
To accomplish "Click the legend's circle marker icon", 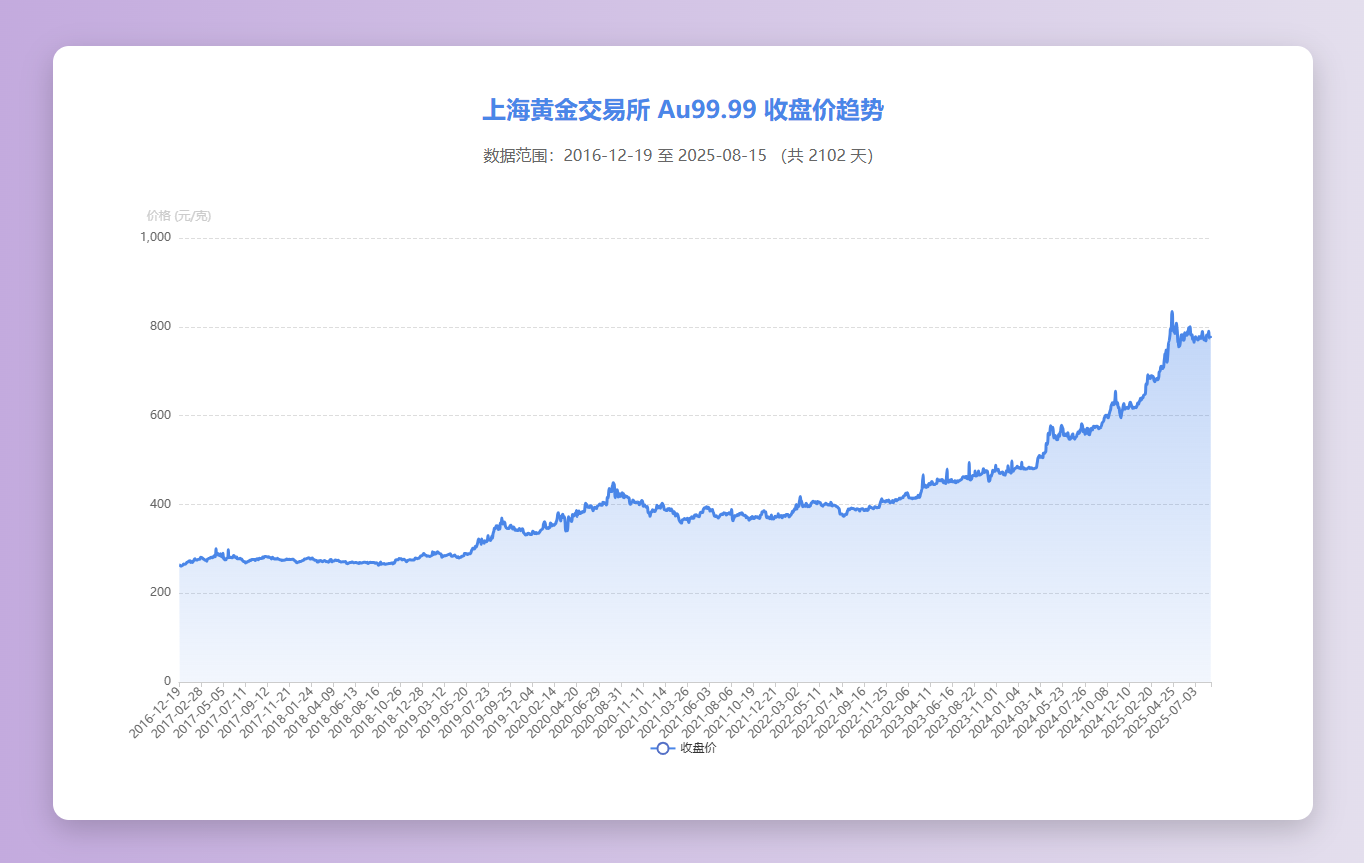I will (x=662, y=748).
